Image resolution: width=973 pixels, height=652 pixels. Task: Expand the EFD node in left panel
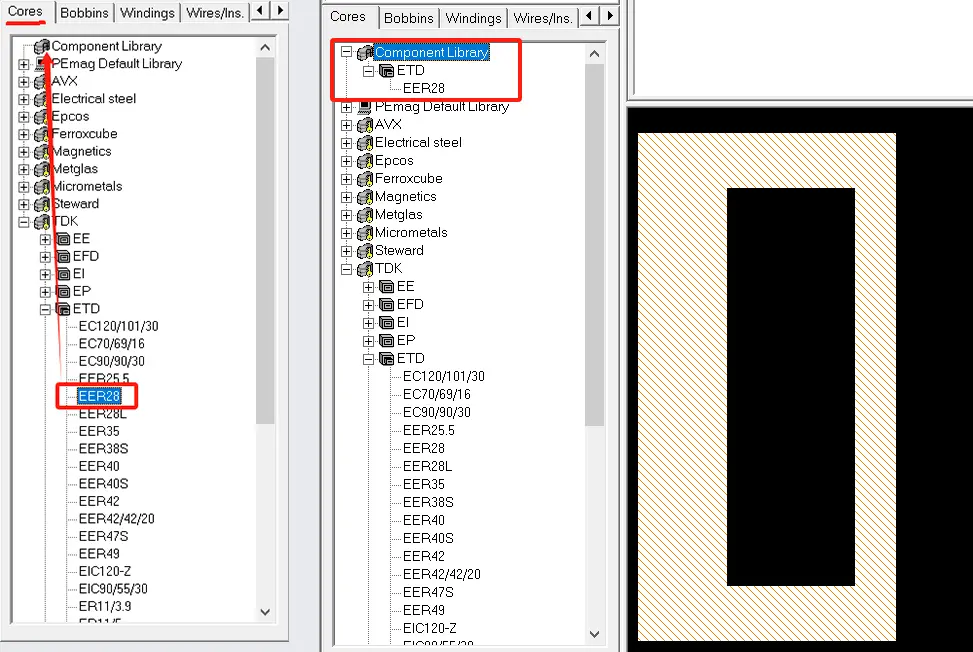coord(45,257)
